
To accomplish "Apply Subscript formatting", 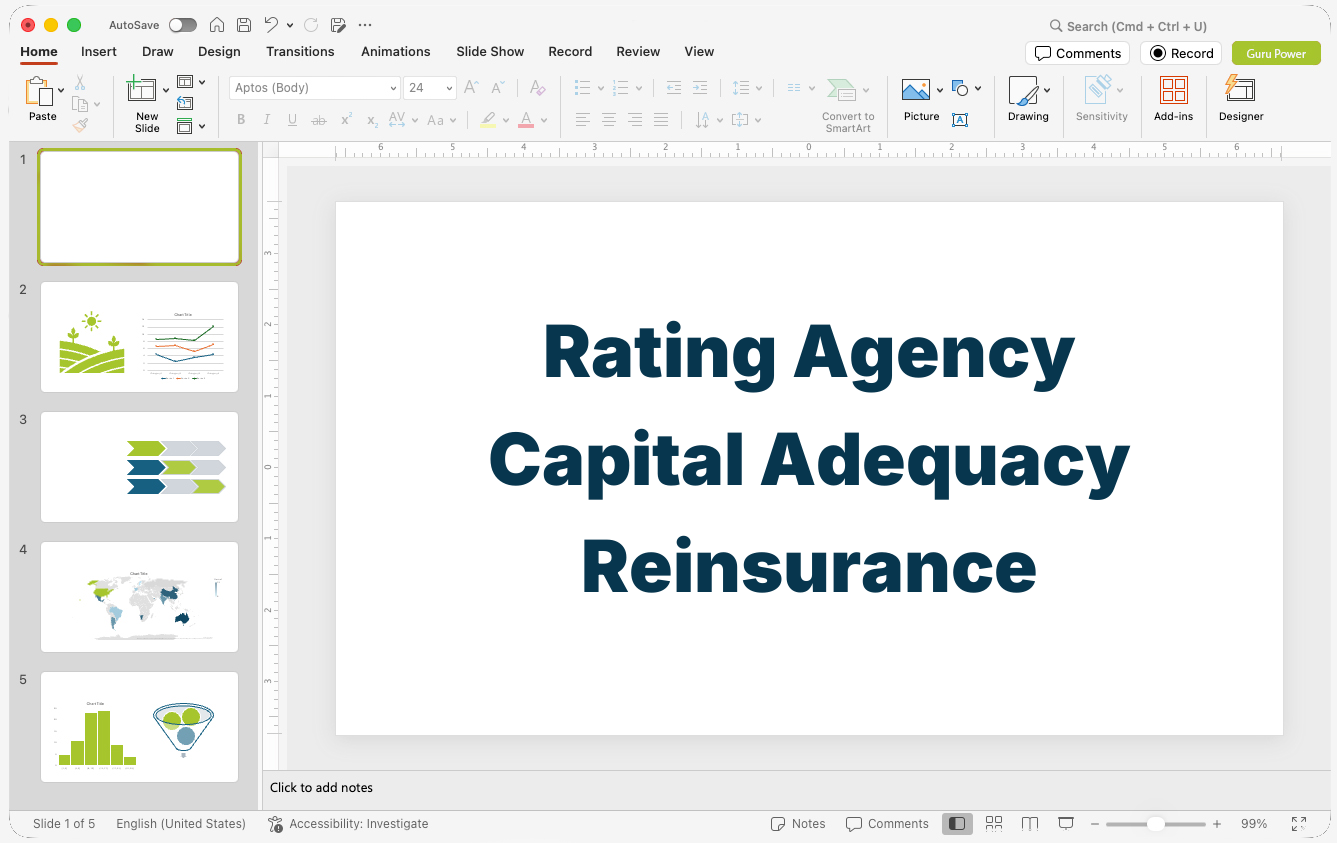I will pos(372,120).
